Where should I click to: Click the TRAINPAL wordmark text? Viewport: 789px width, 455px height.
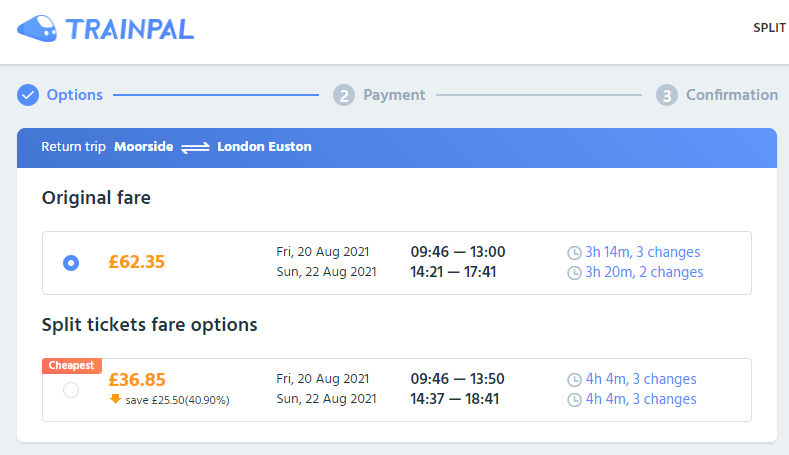point(130,29)
